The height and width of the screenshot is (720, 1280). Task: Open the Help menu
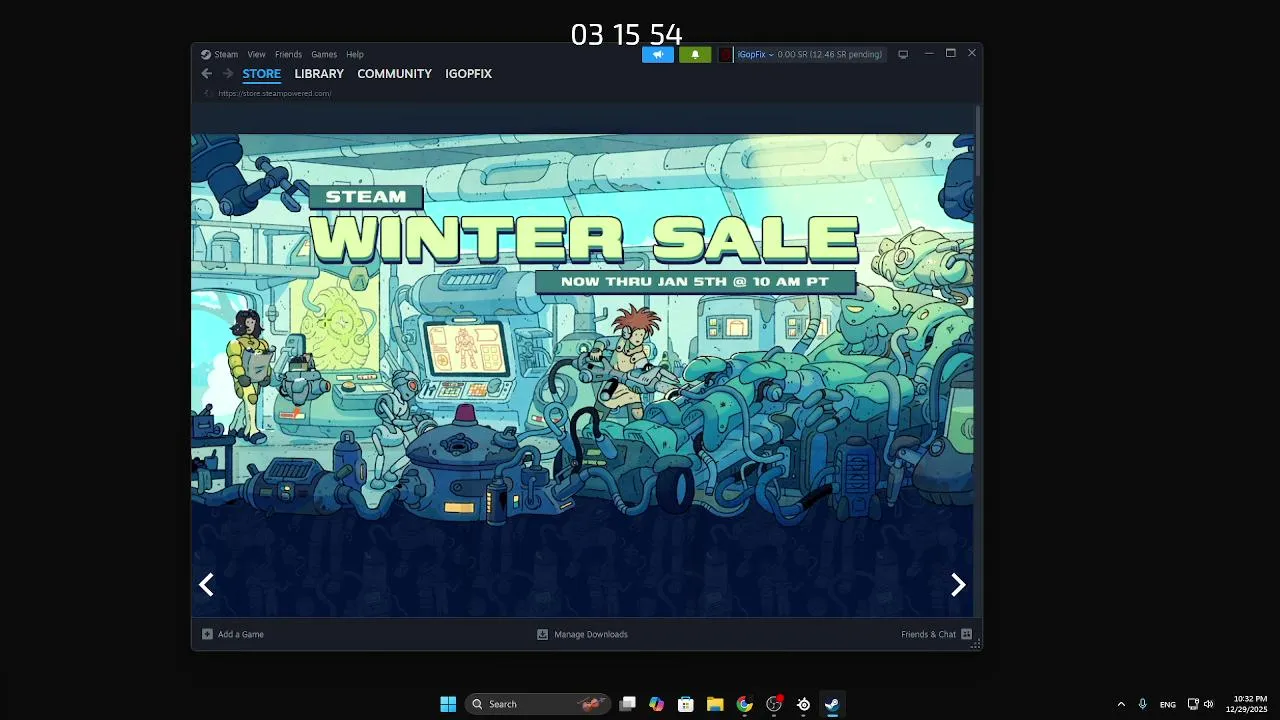(355, 54)
